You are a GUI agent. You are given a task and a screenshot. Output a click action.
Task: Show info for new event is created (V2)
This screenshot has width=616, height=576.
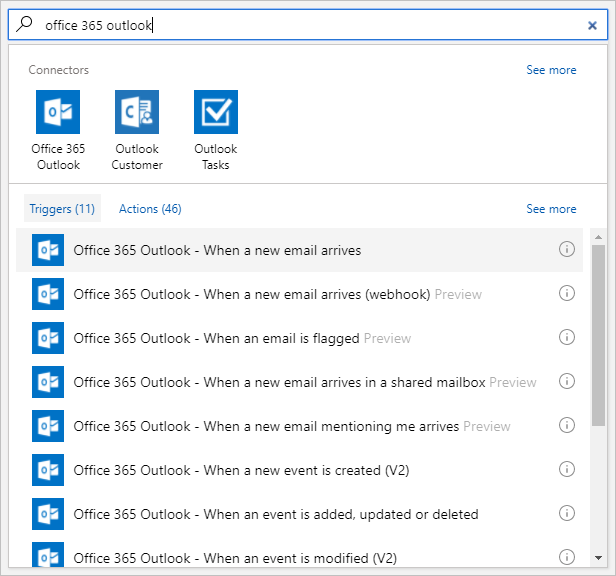(566, 469)
